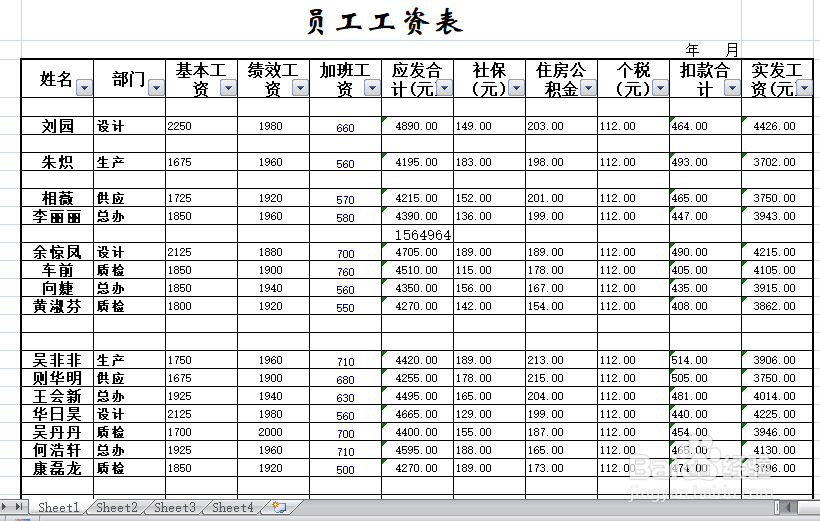Screen dimensions: 820x521
Task: Select 何浩轩's net pay 4130.00
Action: (x=777, y=450)
